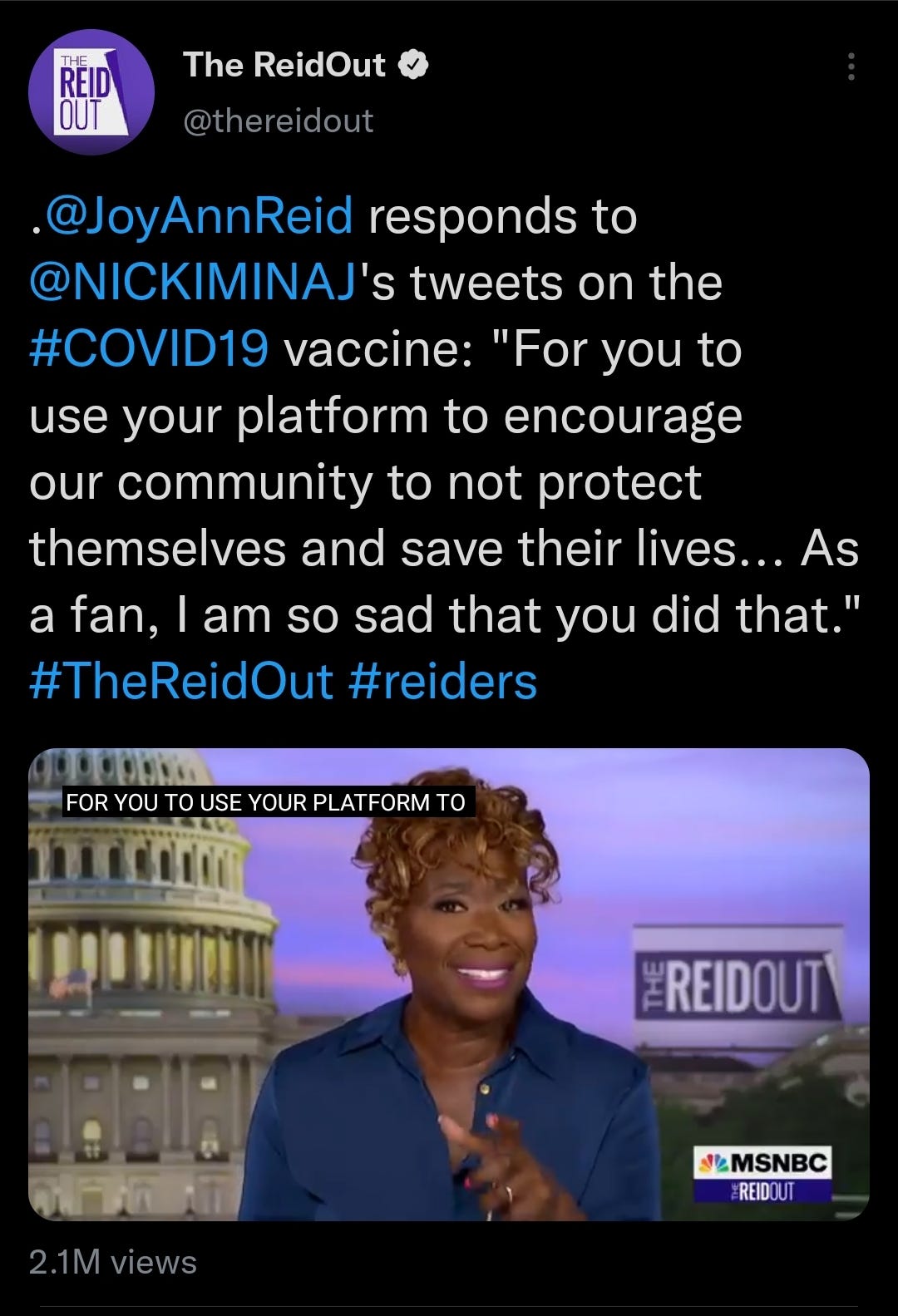Open the #TheReidOut hashtag

click(181, 682)
